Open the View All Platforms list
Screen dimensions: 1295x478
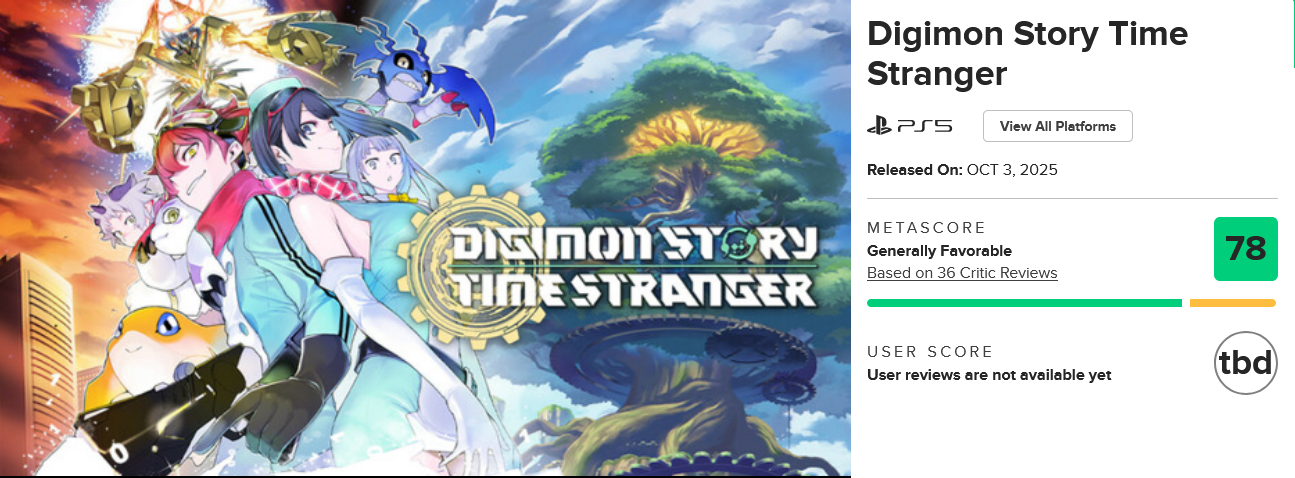pos(1057,127)
